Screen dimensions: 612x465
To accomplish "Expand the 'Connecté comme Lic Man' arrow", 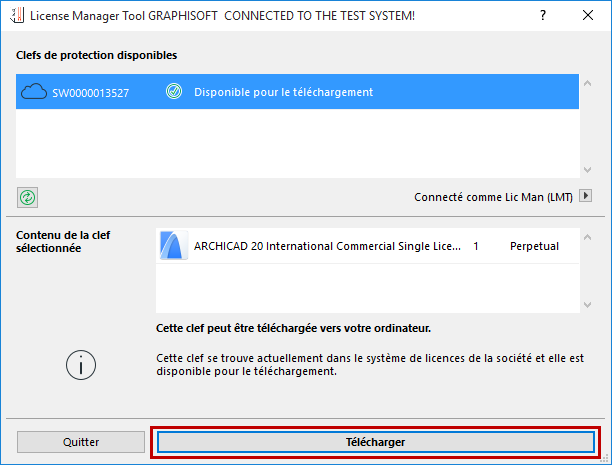I will pos(585,195).
